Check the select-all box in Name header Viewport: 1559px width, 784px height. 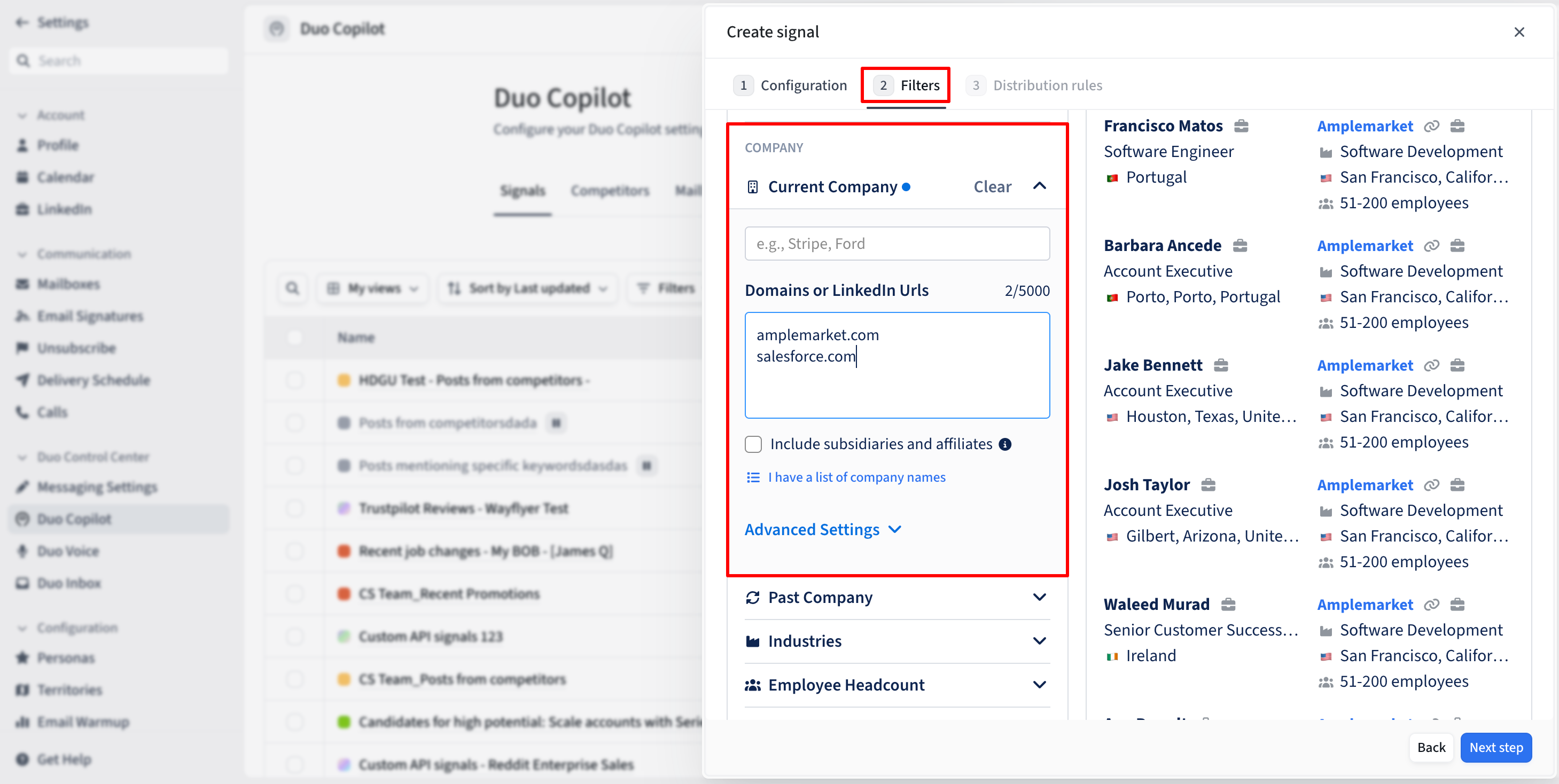(295, 338)
